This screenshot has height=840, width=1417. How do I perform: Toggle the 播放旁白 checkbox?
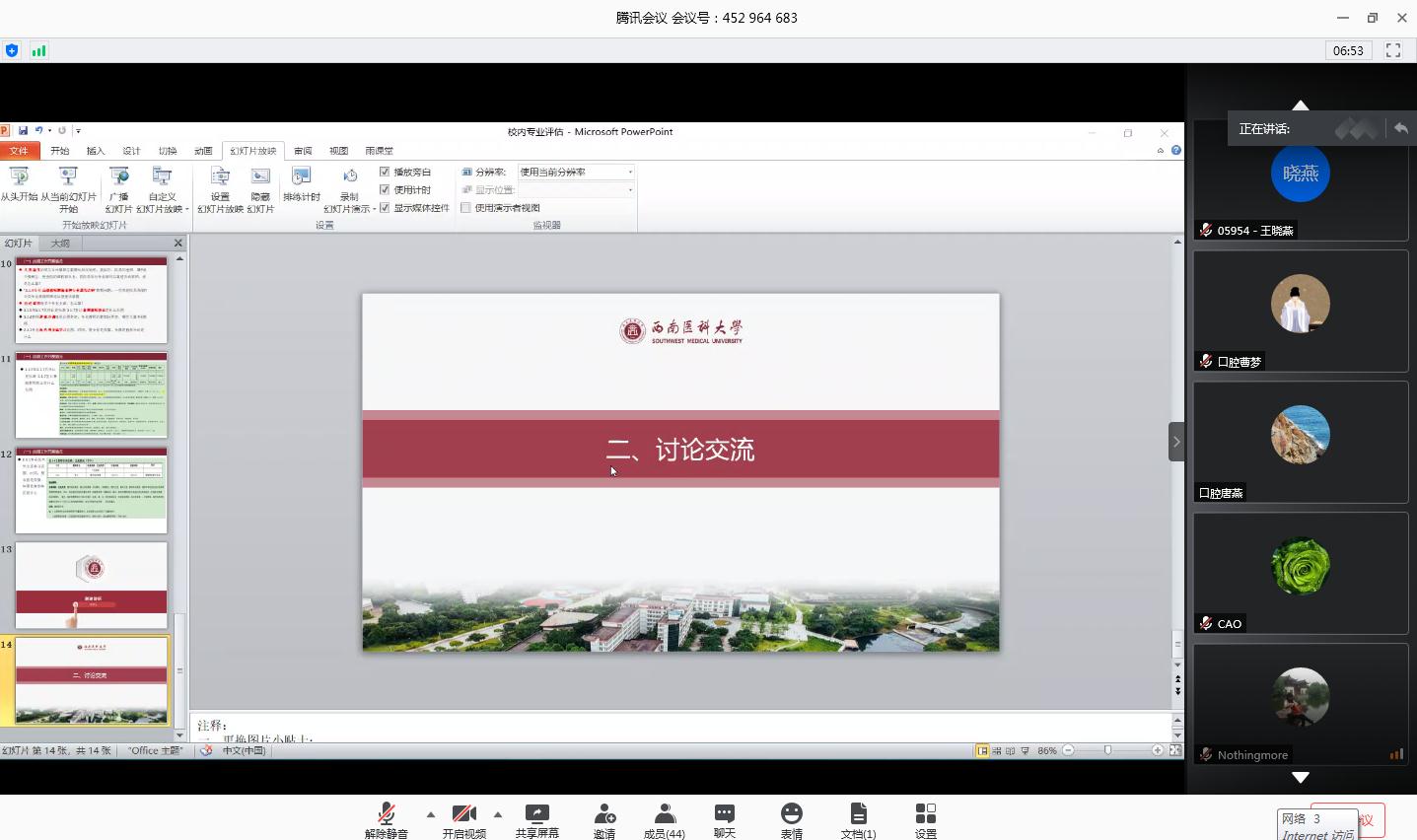pos(385,172)
